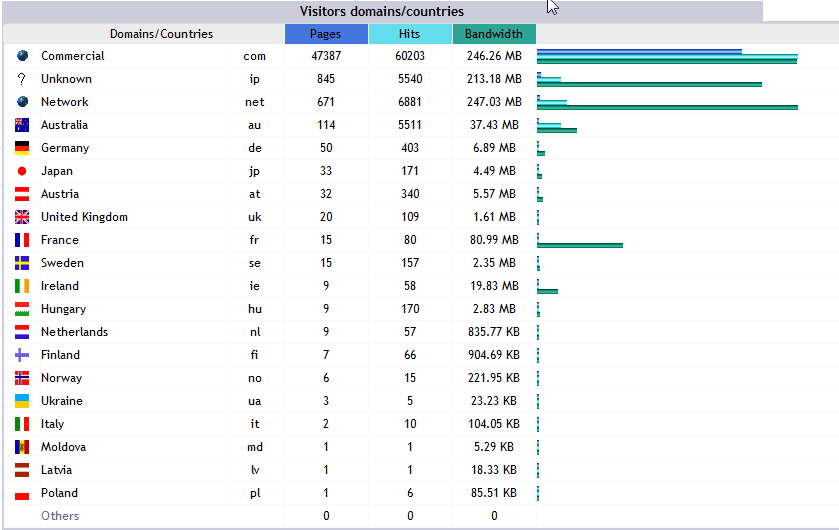Screen dimensions: 839x530
Task: Click the jp domain code
Action: tap(254, 171)
